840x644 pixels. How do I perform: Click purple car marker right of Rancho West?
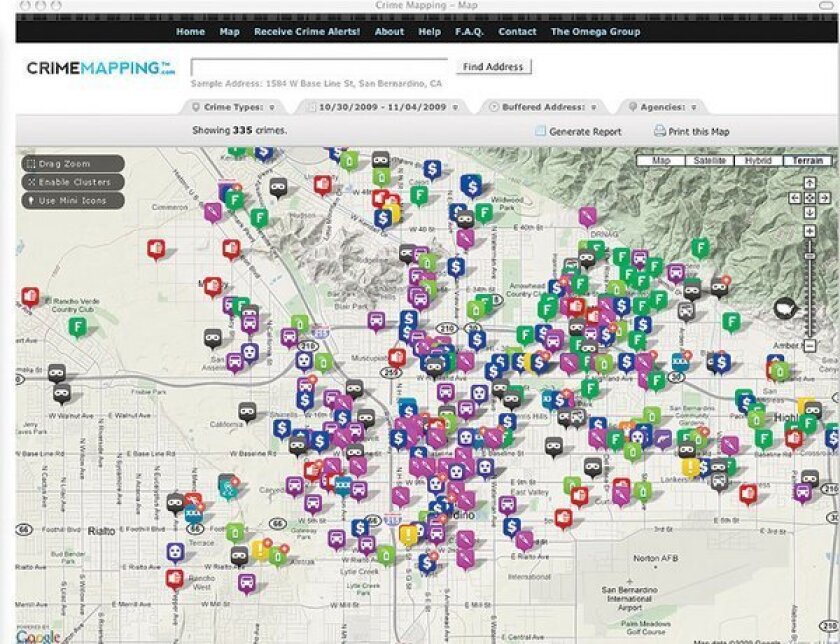click(246, 582)
